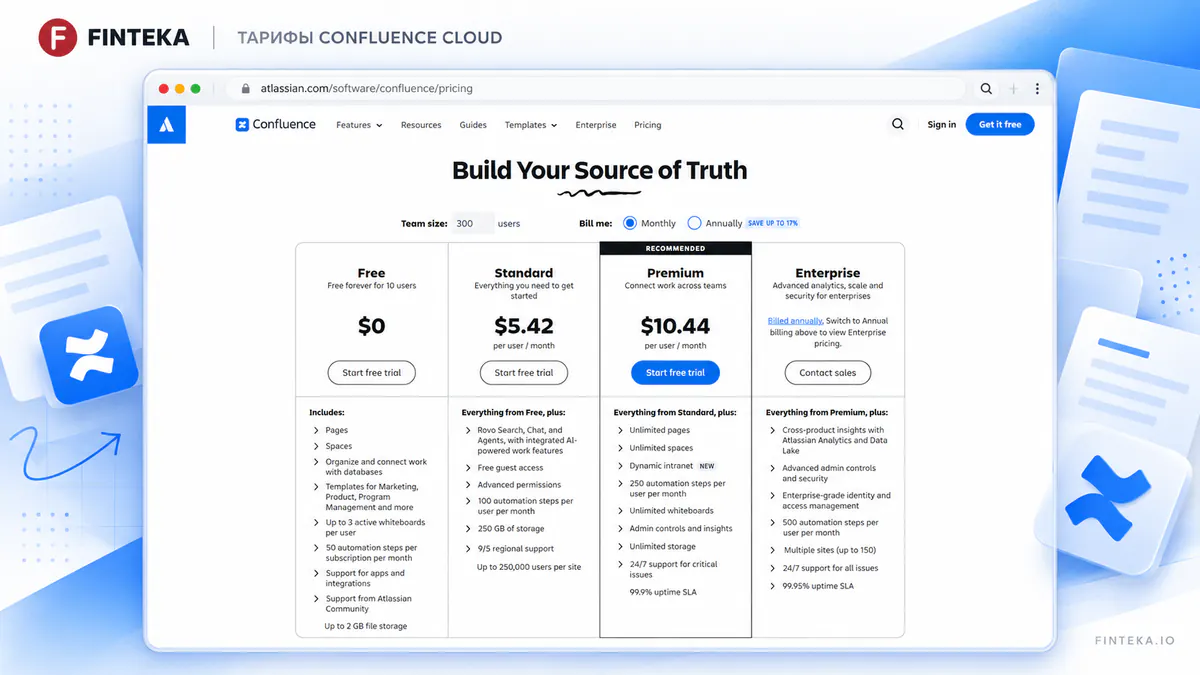This screenshot has width=1200, height=675.
Task: Click 'Up to 250,000 users per site' text
Action: click(529, 567)
